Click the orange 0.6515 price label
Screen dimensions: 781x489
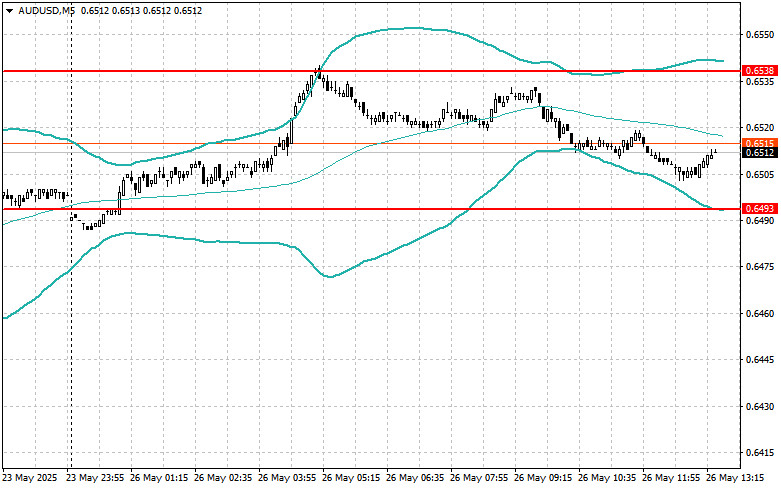pyautogui.click(x=759, y=143)
